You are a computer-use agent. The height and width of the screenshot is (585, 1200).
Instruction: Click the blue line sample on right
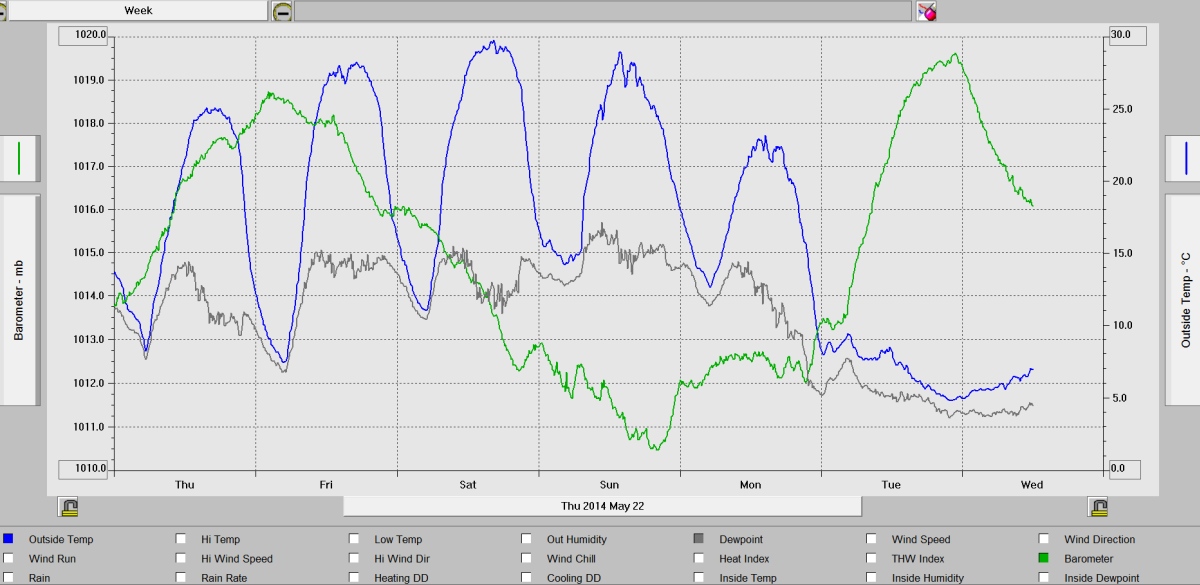click(1184, 158)
